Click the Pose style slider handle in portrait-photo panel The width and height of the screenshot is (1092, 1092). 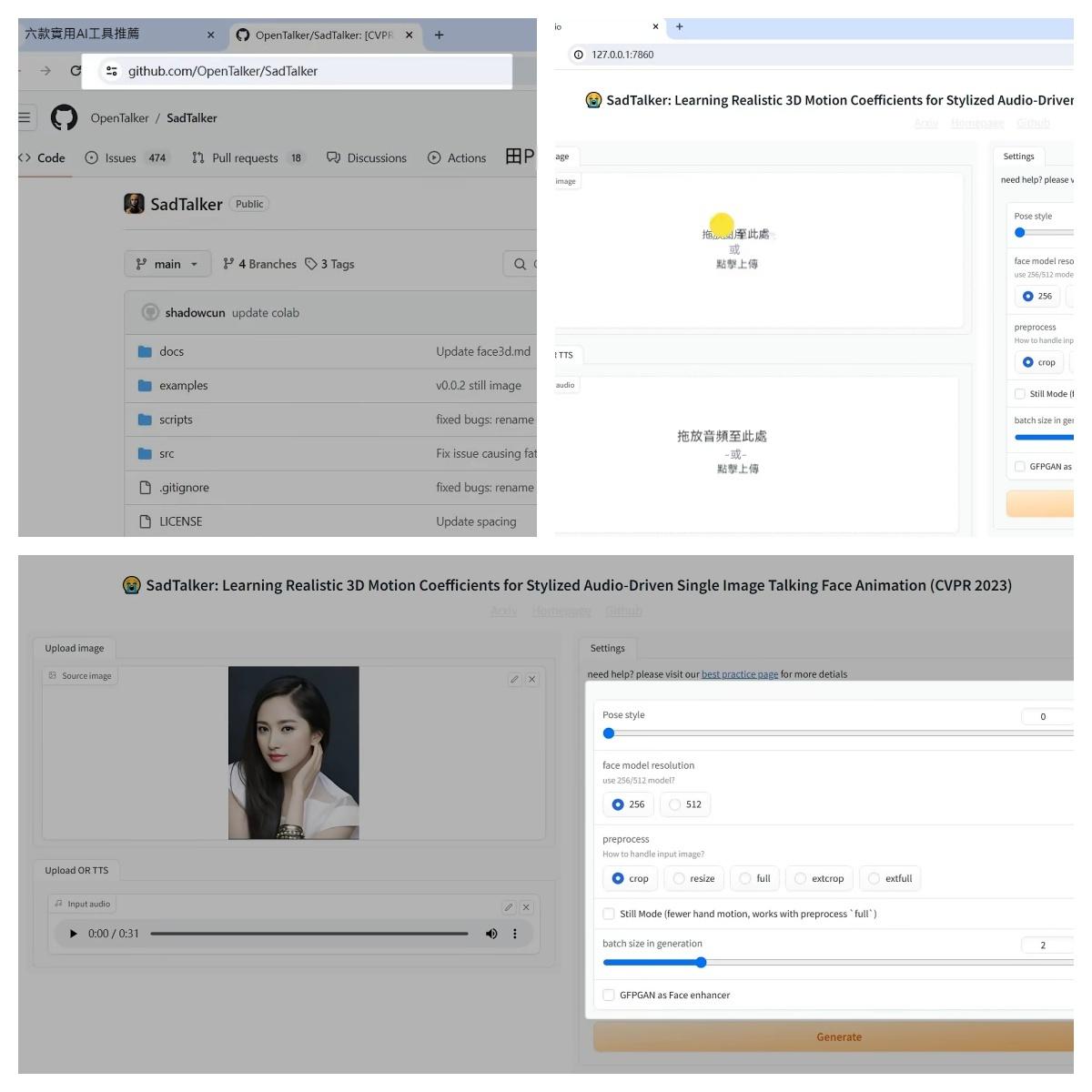point(609,733)
